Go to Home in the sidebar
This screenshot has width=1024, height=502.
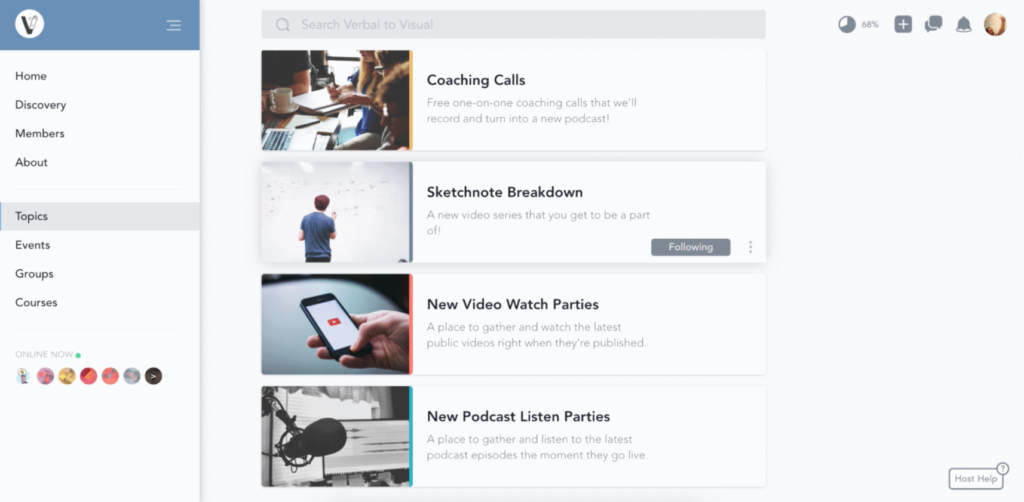click(x=31, y=76)
